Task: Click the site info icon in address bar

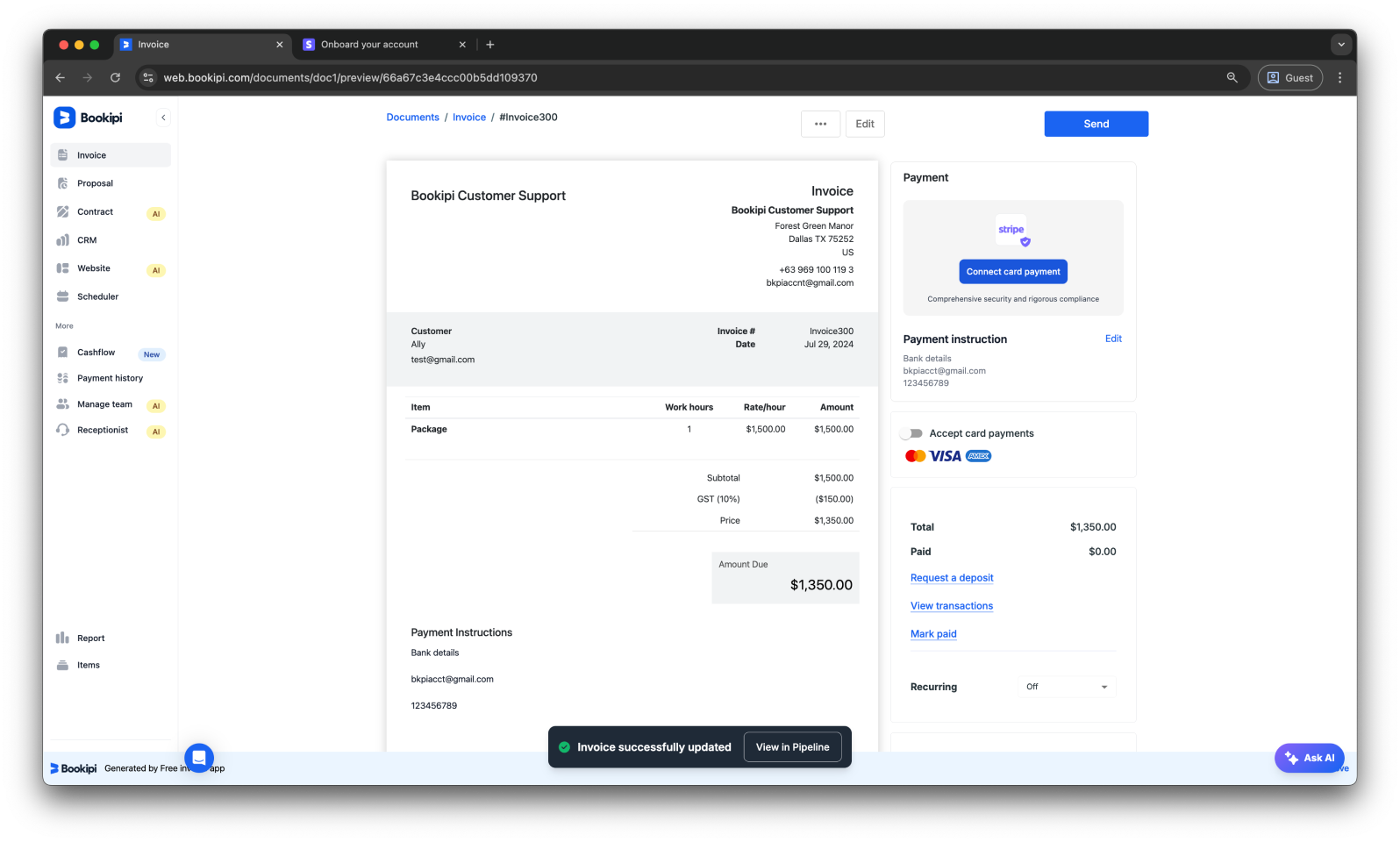Action: 148,78
